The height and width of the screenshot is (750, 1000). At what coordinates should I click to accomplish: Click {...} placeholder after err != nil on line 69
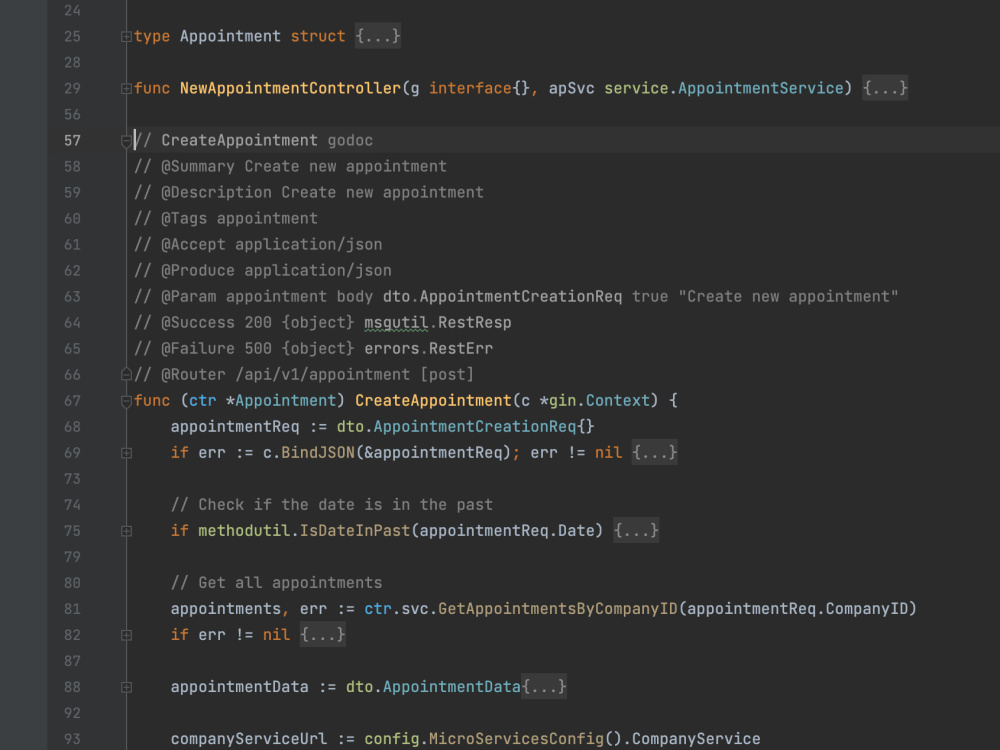point(654,453)
